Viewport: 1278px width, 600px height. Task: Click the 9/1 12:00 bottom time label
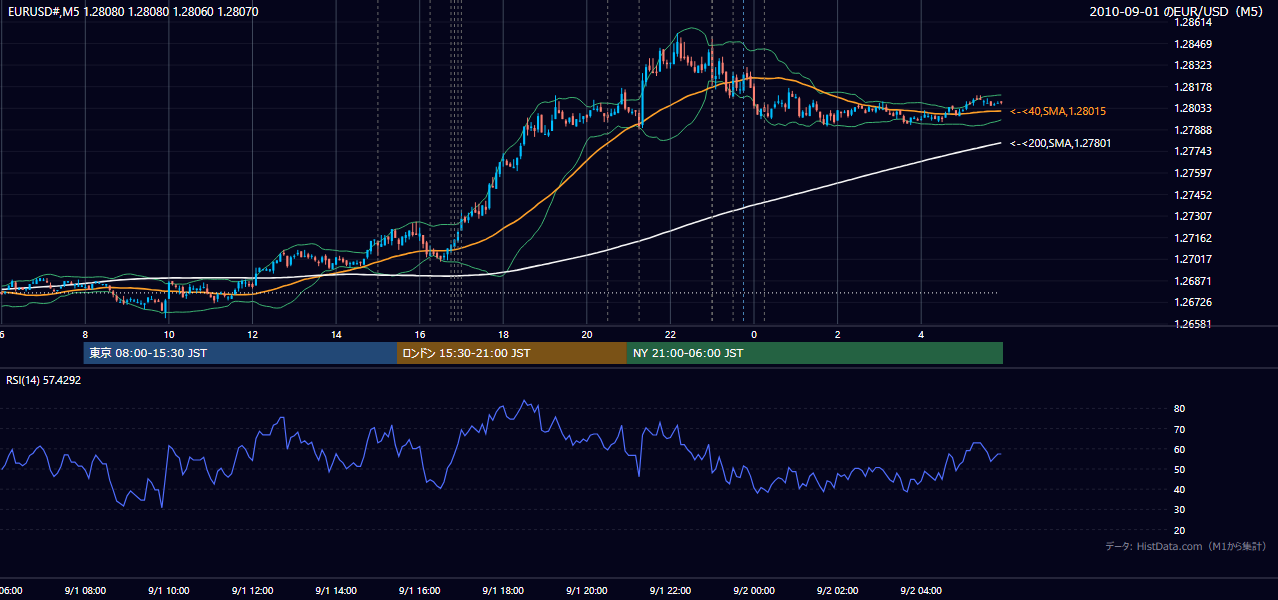tap(252, 591)
